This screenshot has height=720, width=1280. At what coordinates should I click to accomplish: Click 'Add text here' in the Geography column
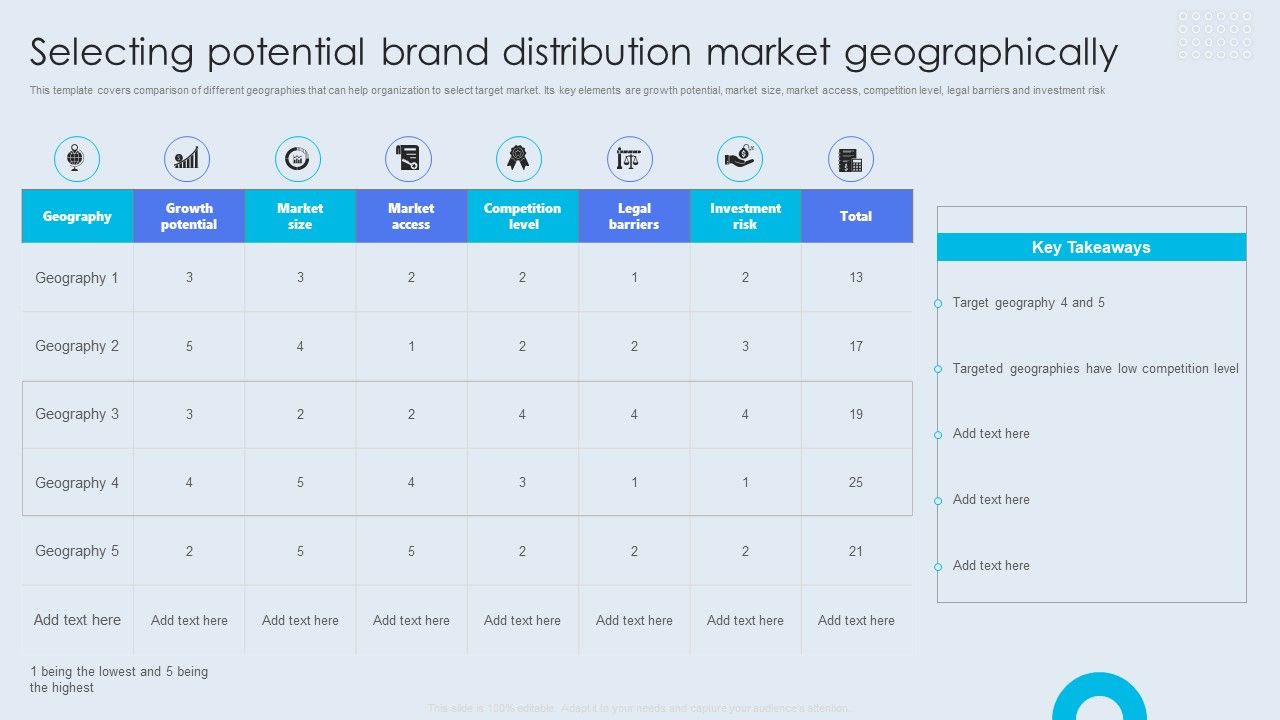point(77,620)
